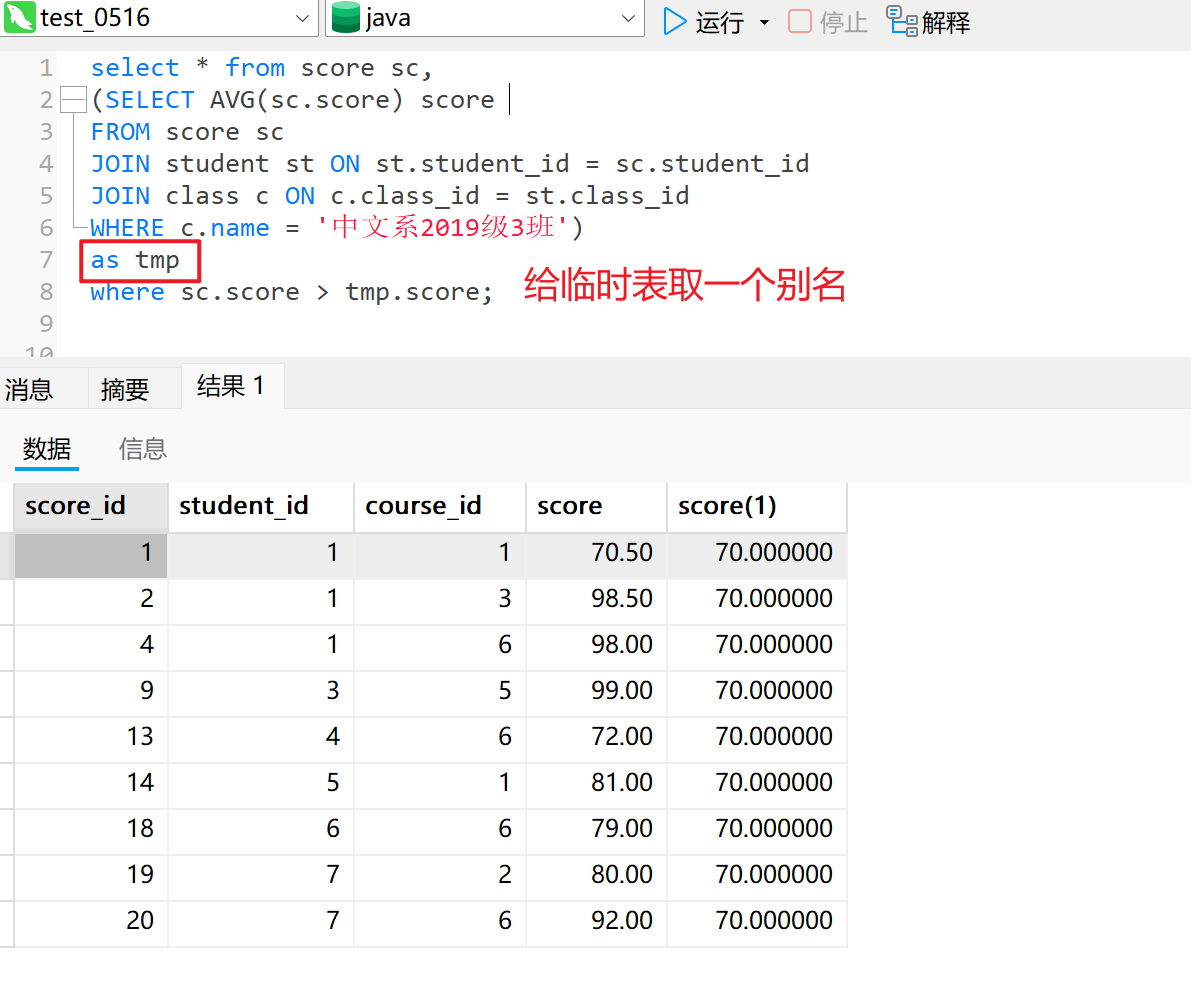
Task: Click 'tmp' alias on line 7
Action: 157,260
